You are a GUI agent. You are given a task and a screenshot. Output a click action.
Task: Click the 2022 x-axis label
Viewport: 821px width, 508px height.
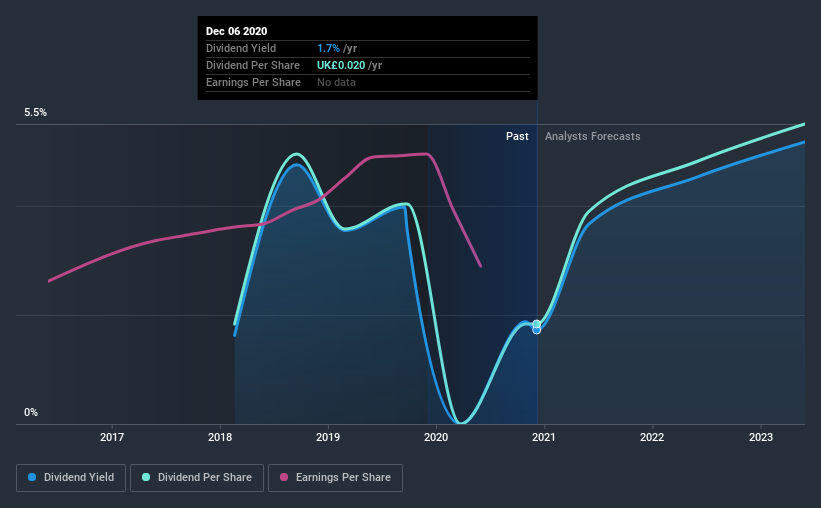click(652, 437)
